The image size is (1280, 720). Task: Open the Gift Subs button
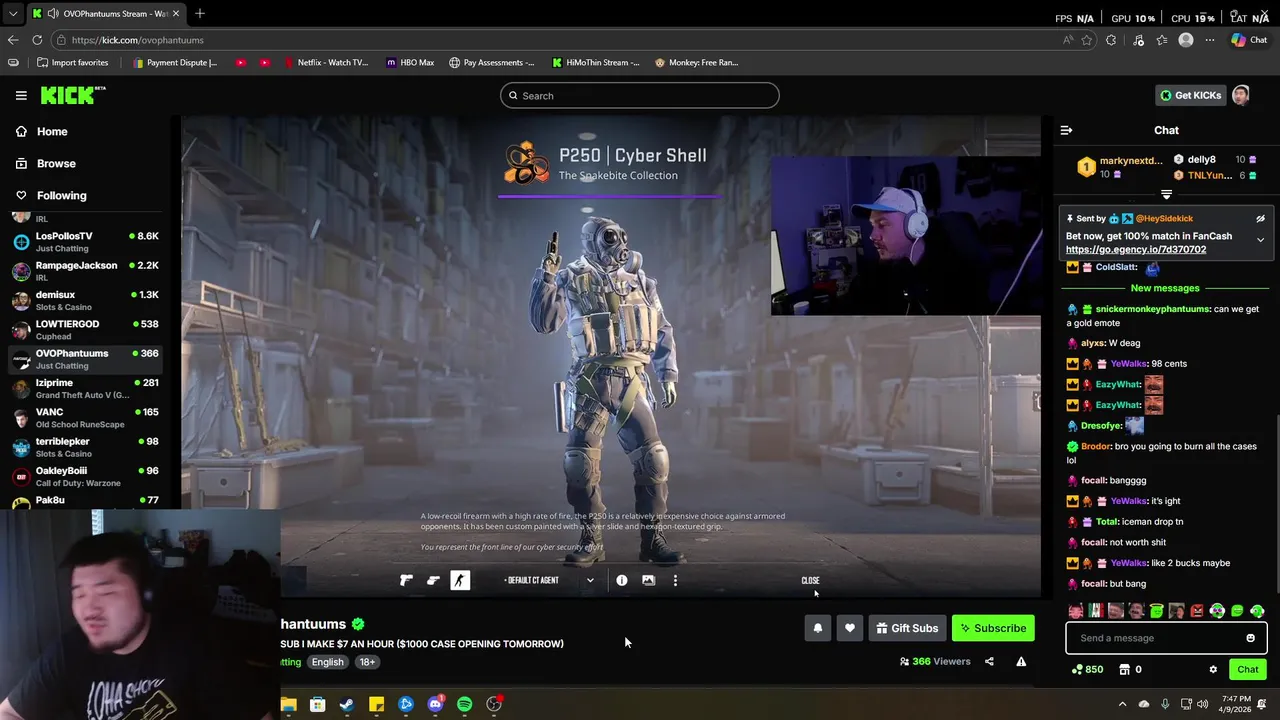tap(907, 628)
